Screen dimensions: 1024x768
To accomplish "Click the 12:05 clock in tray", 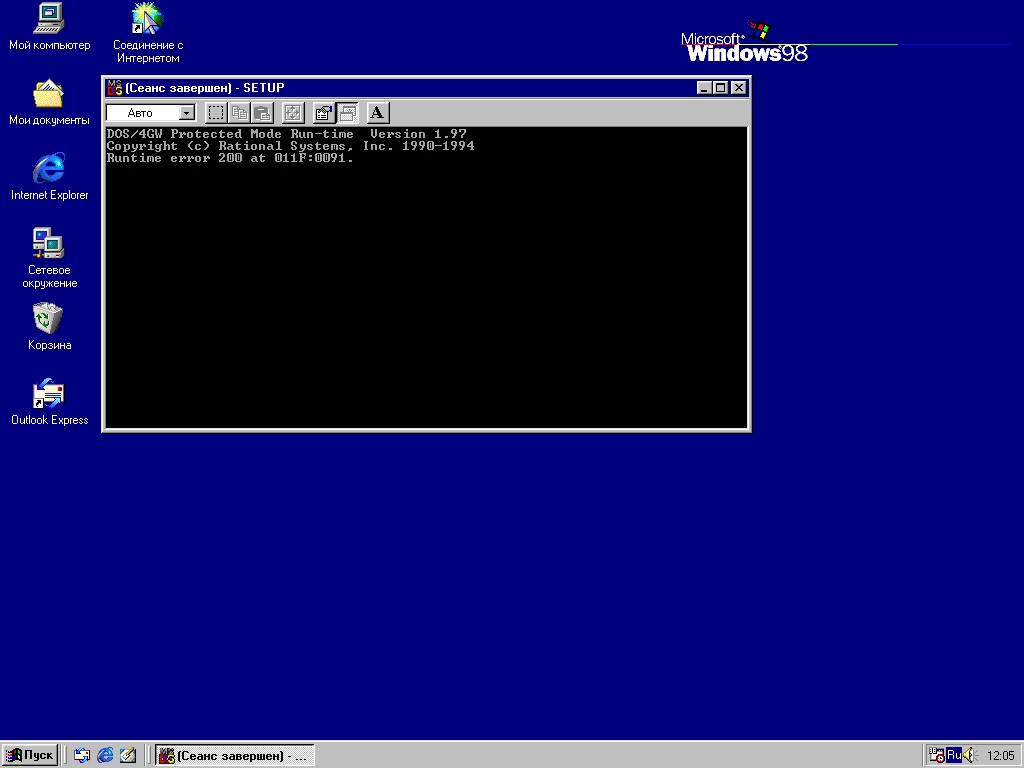I will (1000, 756).
